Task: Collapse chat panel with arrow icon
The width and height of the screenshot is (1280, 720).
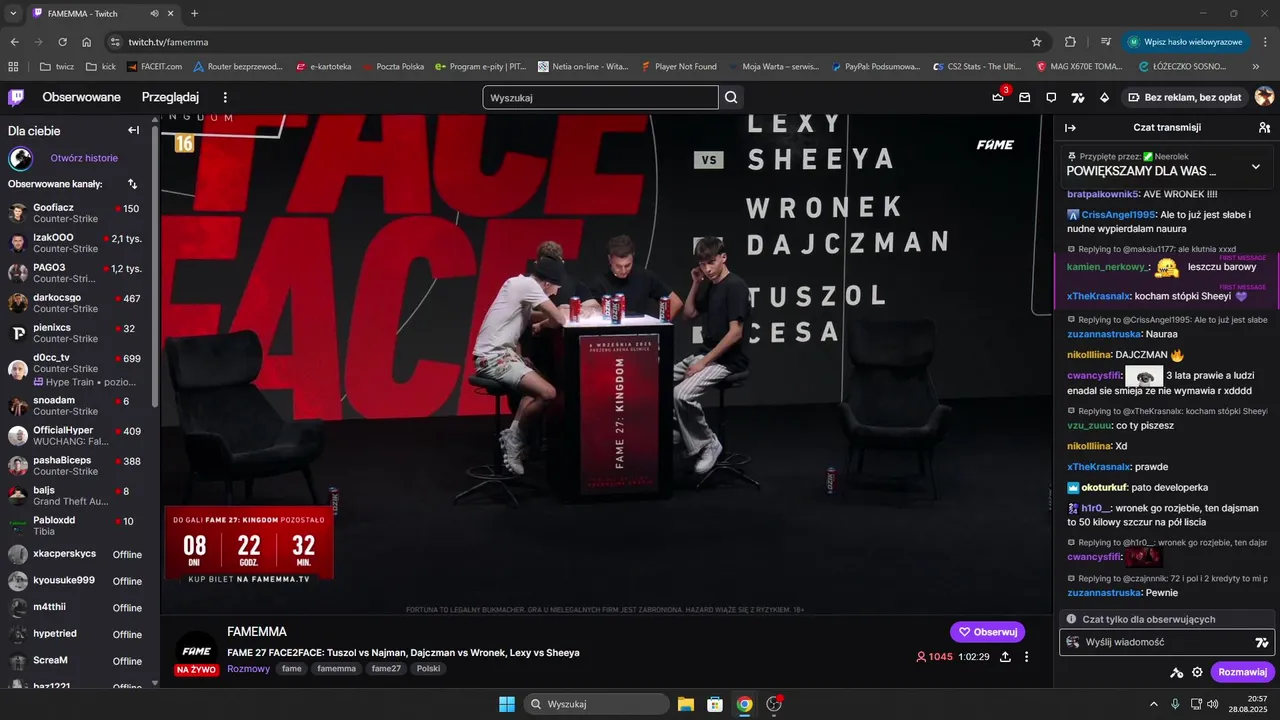Action: 1070,127
